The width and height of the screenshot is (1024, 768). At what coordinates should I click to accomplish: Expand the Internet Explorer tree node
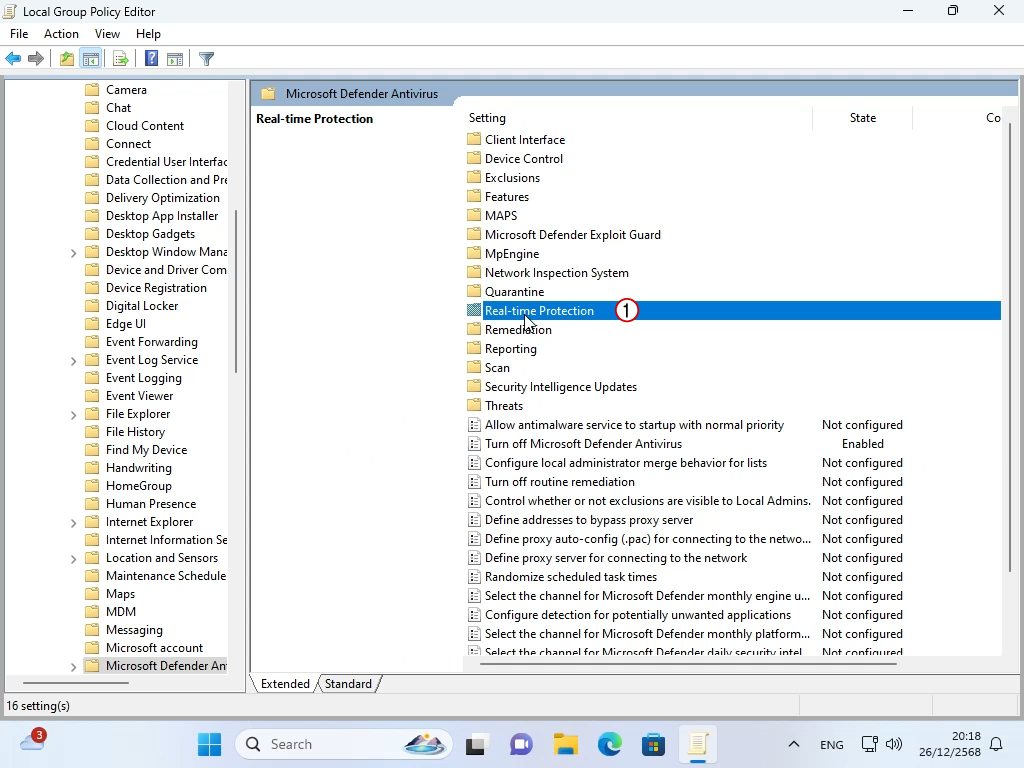[74, 523]
